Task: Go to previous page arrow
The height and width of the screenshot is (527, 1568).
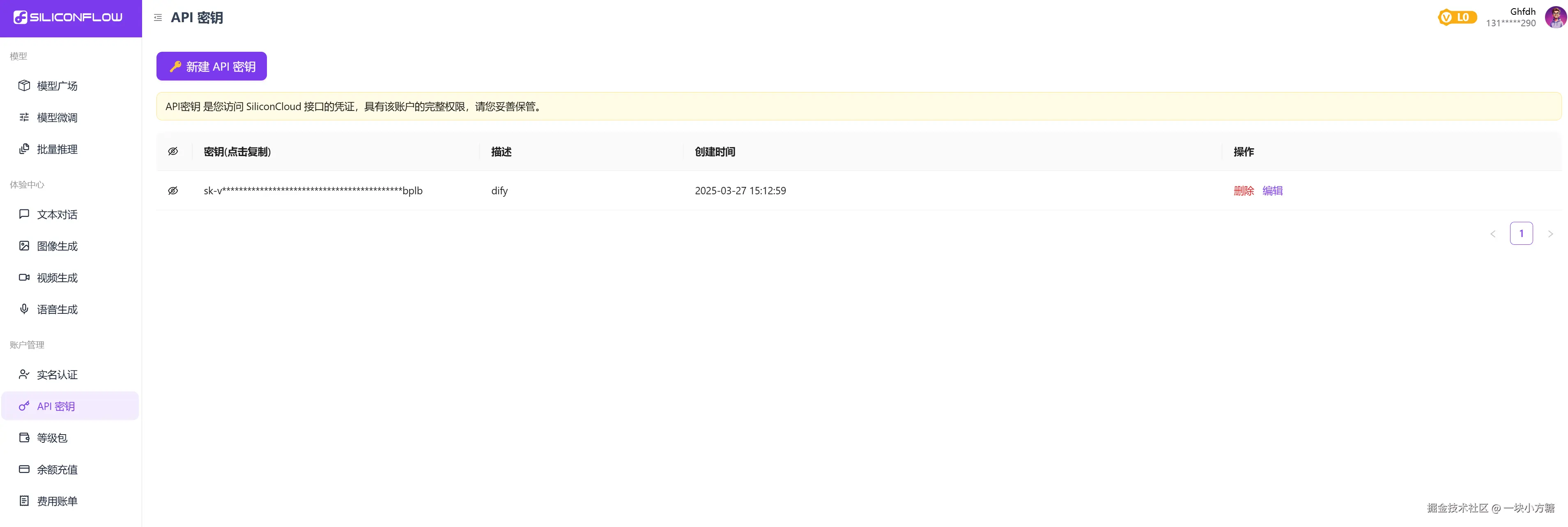Action: pyautogui.click(x=1492, y=234)
